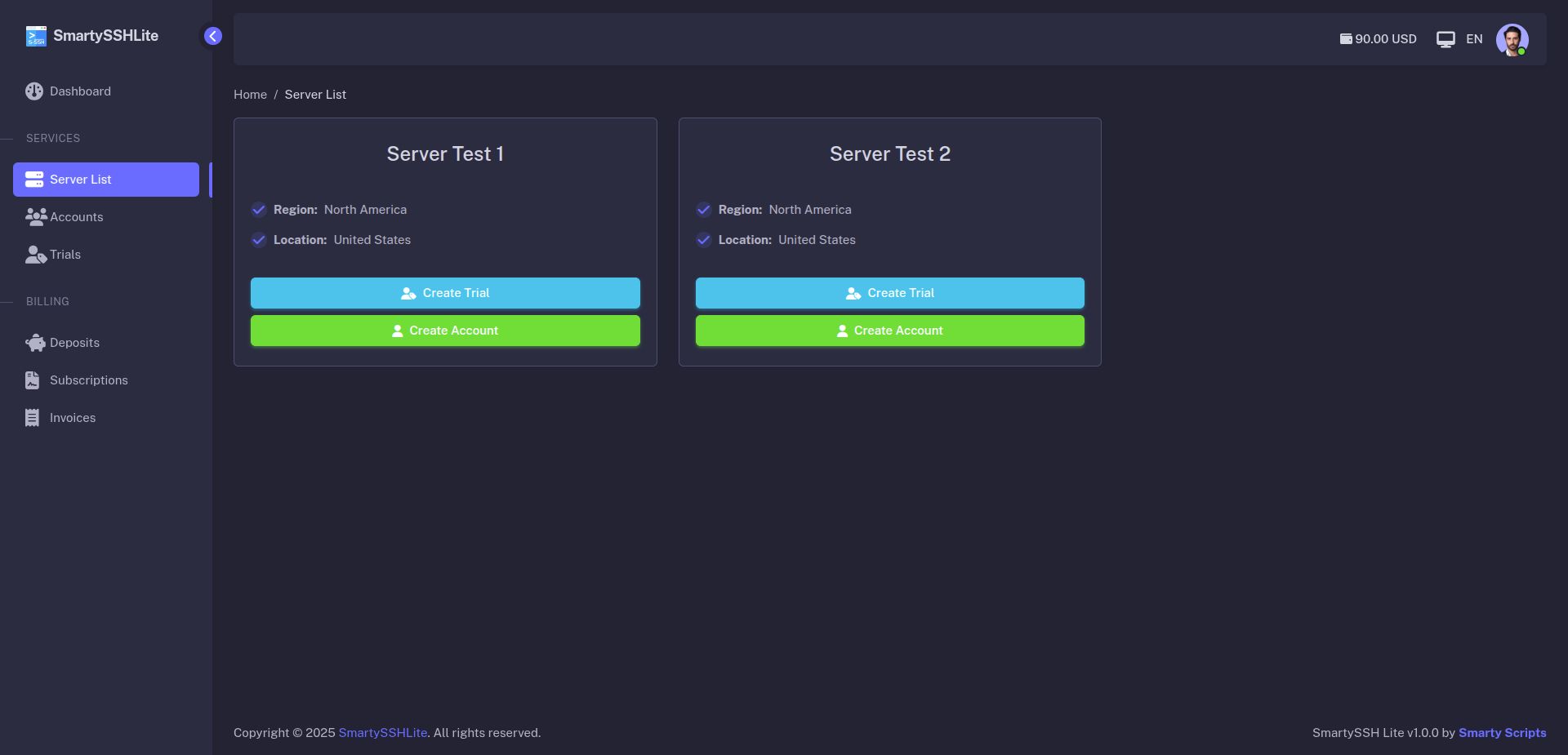Open Server List sidebar entry

tap(106, 180)
